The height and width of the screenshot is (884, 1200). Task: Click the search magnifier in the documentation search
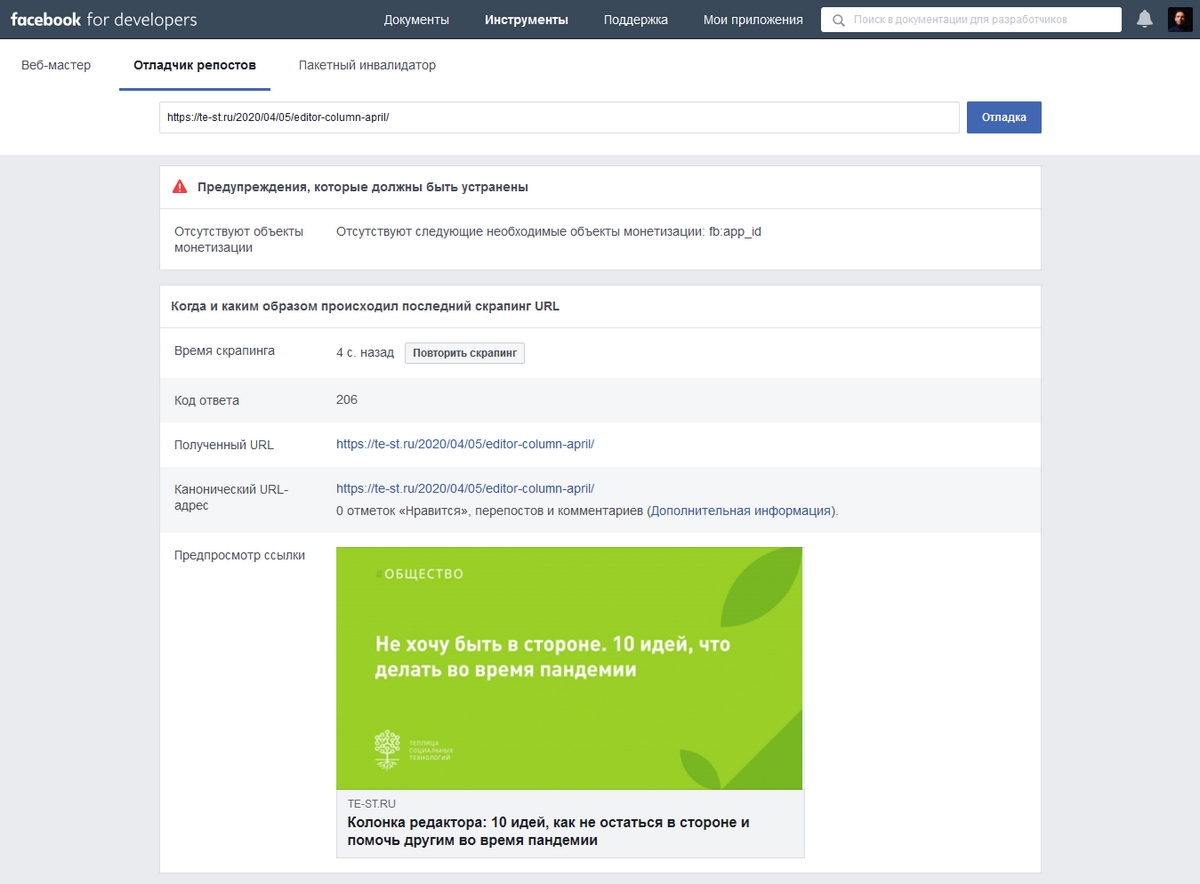(837, 18)
